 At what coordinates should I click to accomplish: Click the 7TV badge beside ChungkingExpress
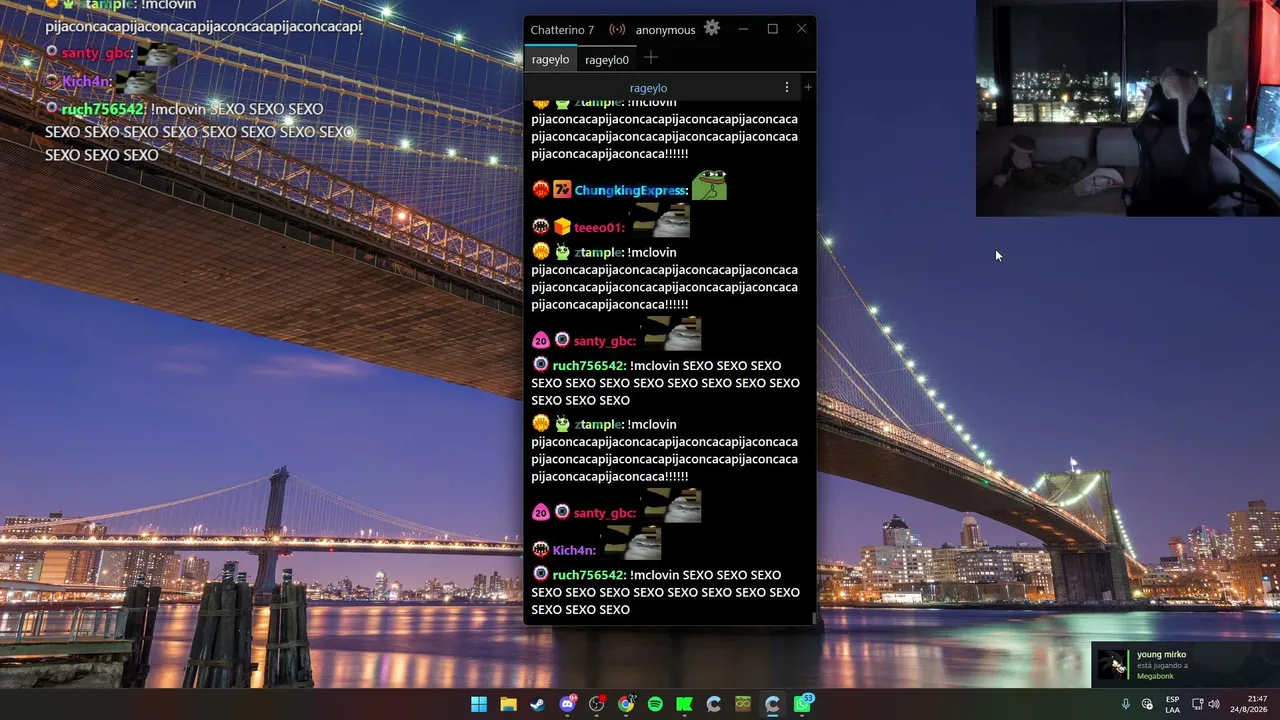click(x=562, y=190)
